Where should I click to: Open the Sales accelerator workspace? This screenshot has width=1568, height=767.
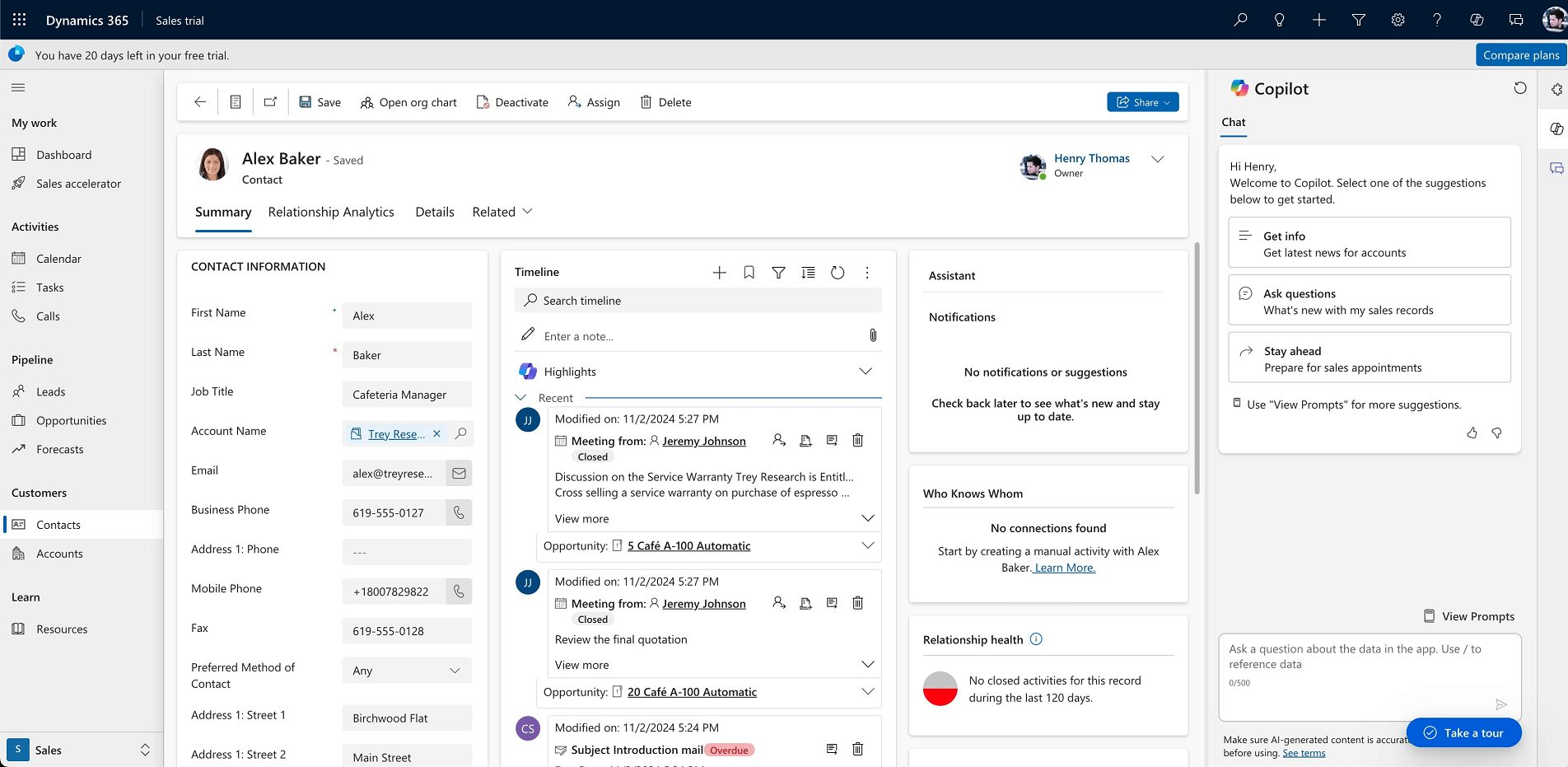tap(78, 183)
